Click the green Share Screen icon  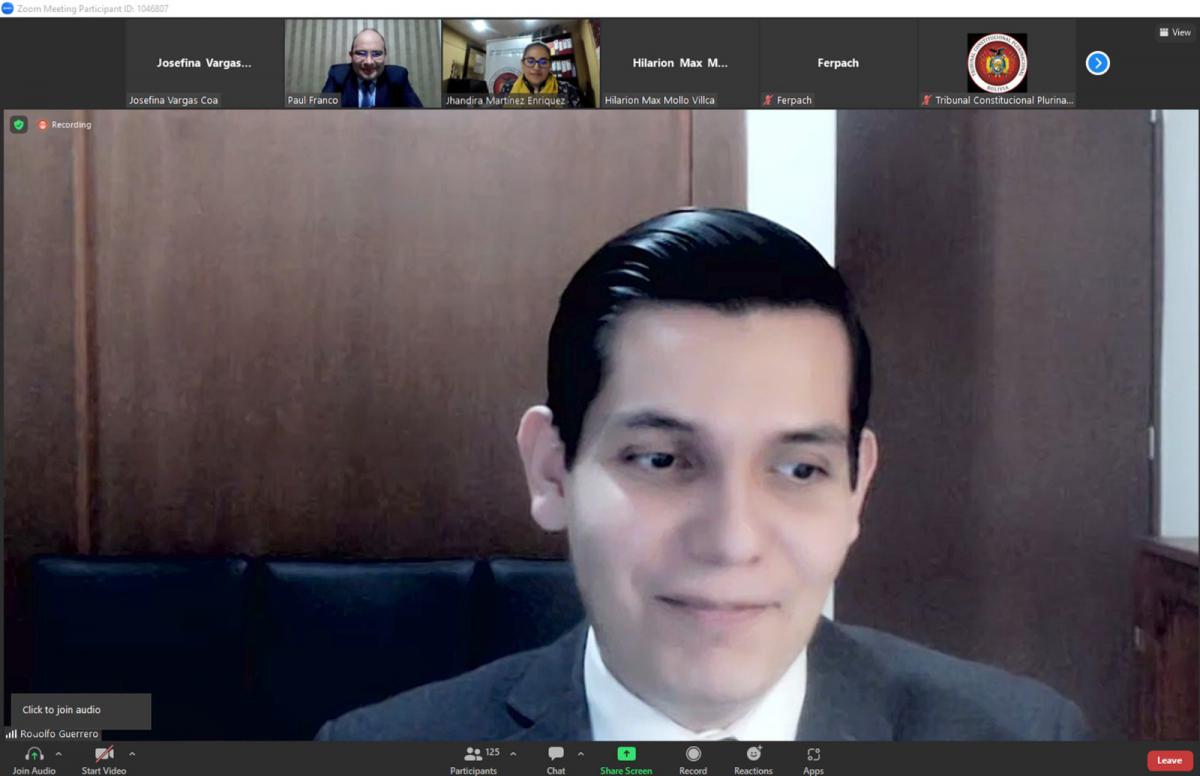(626, 754)
